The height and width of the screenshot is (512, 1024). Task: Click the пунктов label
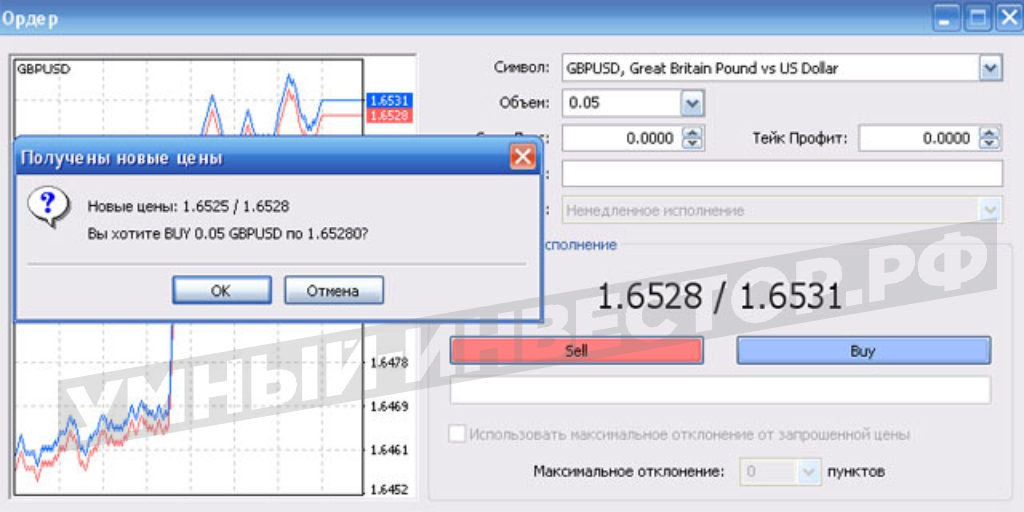point(856,472)
